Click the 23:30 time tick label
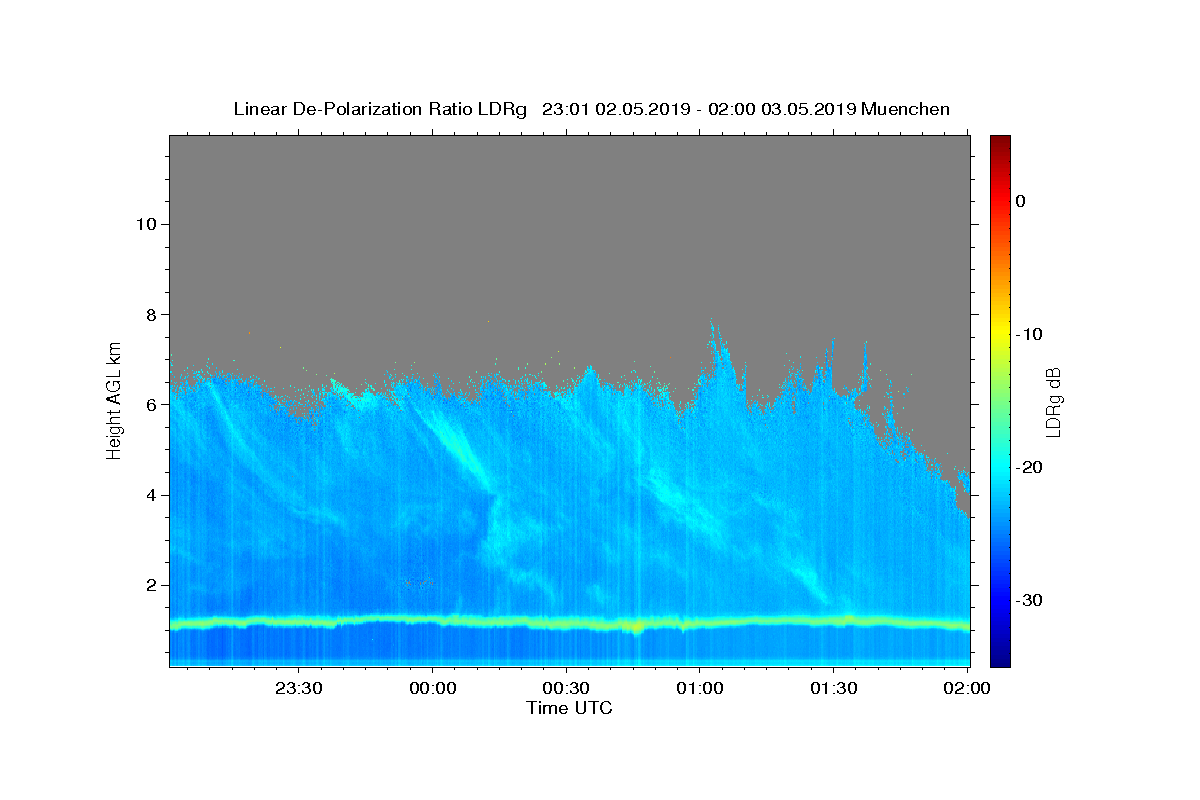The height and width of the screenshot is (800, 1200). (x=299, y=688)
